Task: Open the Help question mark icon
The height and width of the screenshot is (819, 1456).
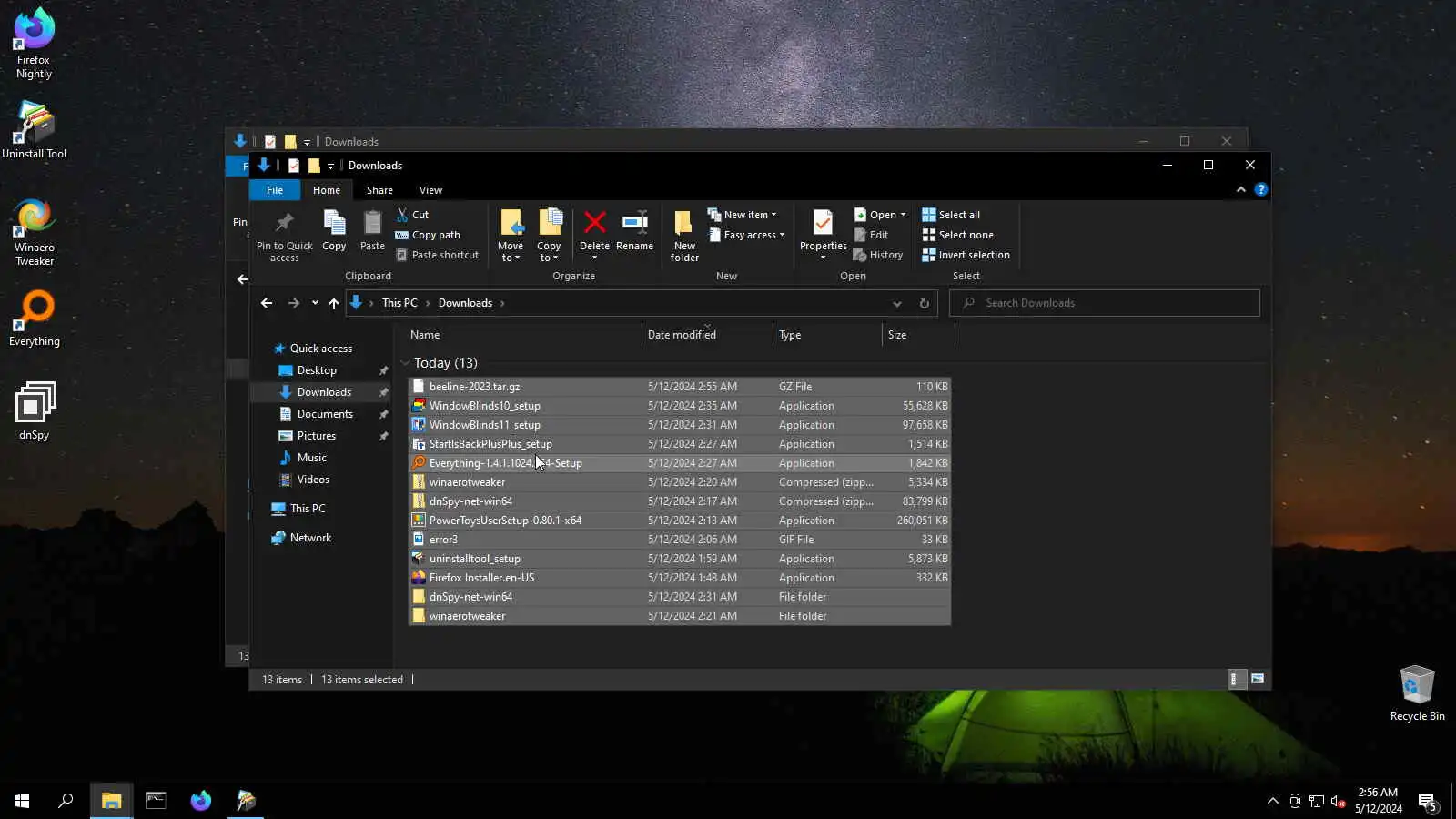Action: click(1260, 189)
